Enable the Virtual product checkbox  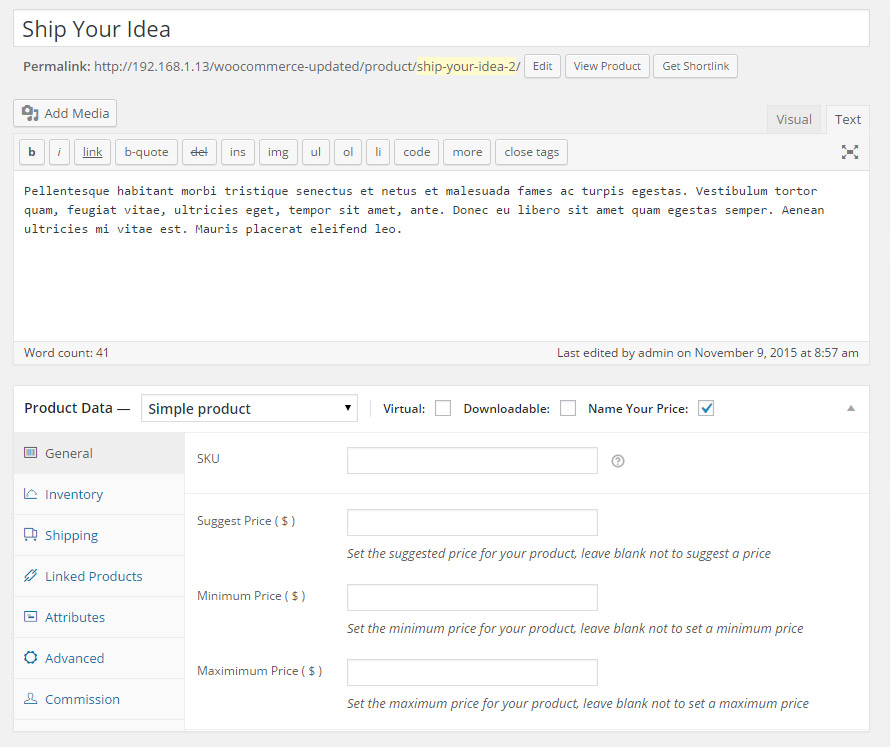coord(443,408)
